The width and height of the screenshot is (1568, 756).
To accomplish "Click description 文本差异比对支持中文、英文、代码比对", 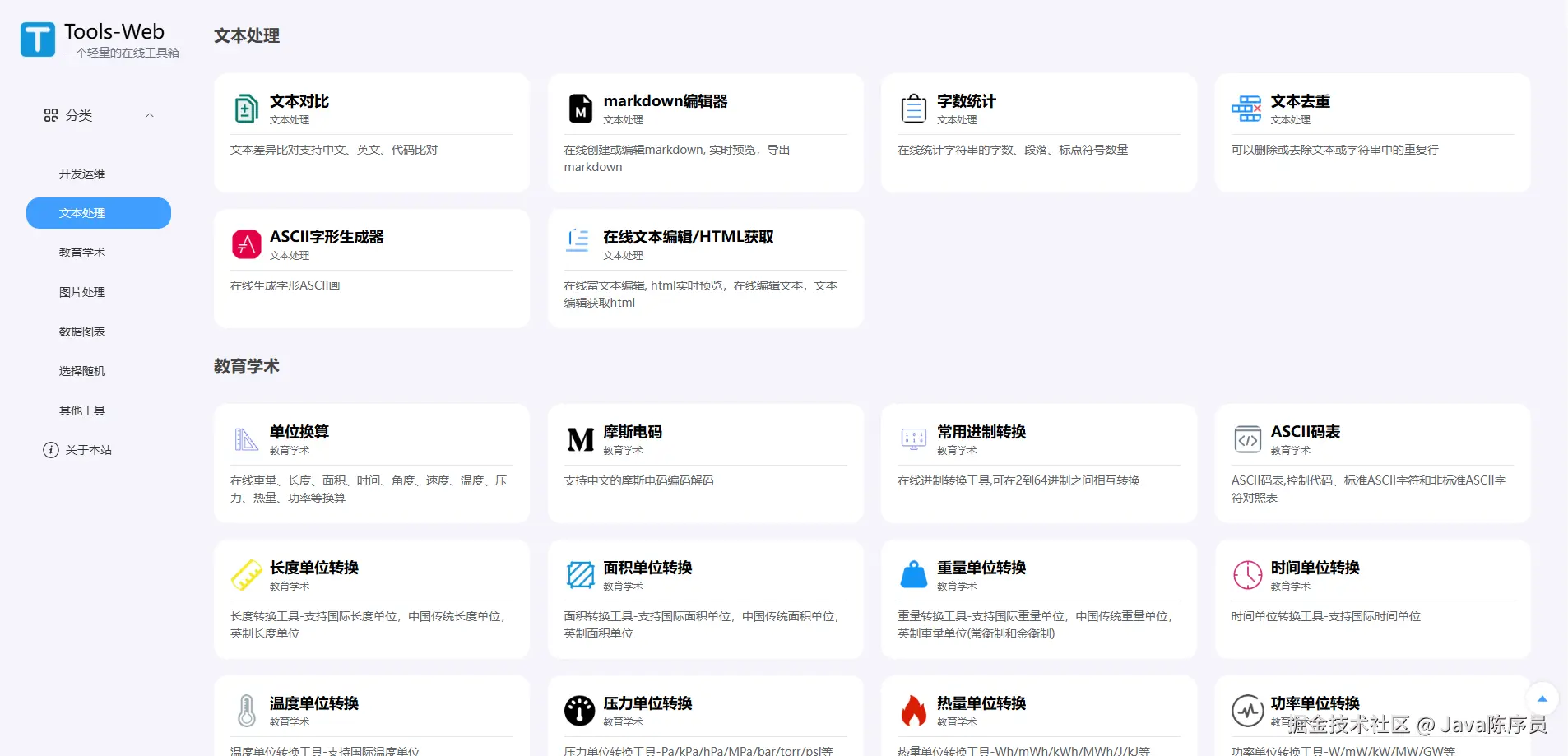I will coord(334,150).
